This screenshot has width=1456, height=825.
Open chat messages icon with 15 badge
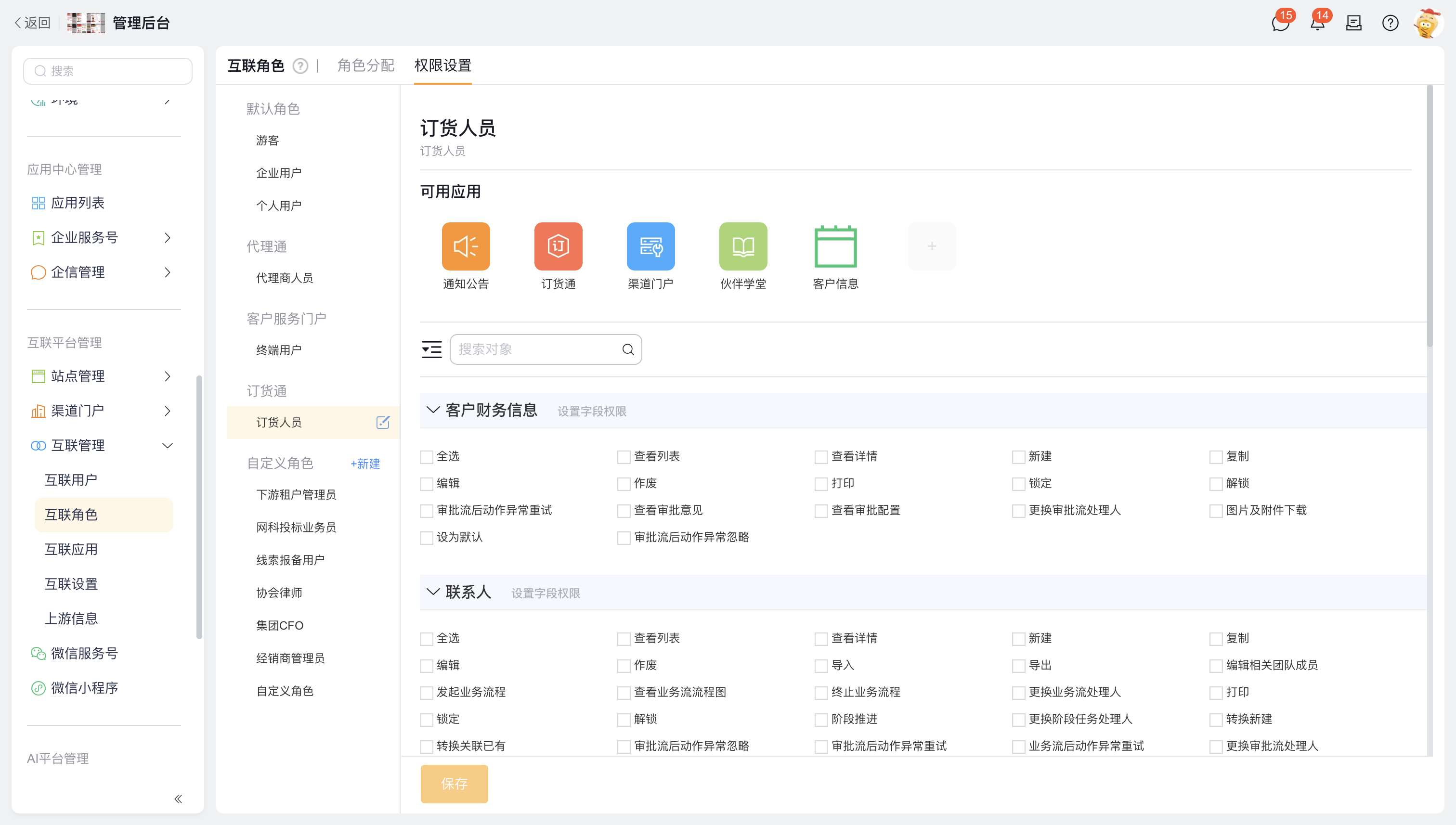pyautogui.click(x=1280, y=23)
